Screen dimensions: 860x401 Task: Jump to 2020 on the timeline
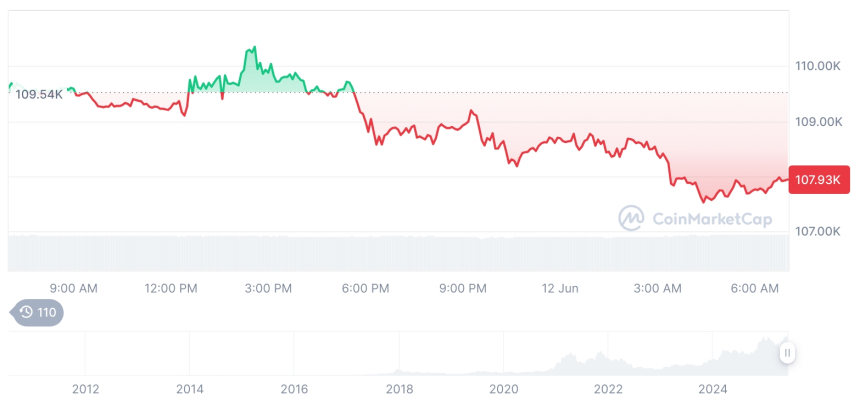[503, 388]
